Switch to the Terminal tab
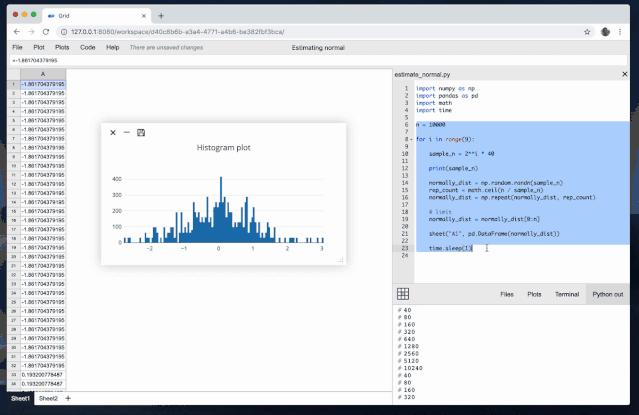This screenshot has width=639, height=415. (x=567, y=295)
